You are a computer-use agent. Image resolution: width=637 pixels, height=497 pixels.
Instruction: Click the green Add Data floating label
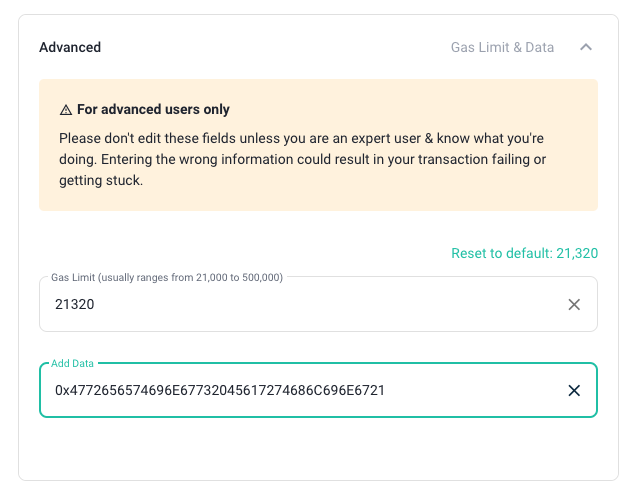[x=72, y=363]
